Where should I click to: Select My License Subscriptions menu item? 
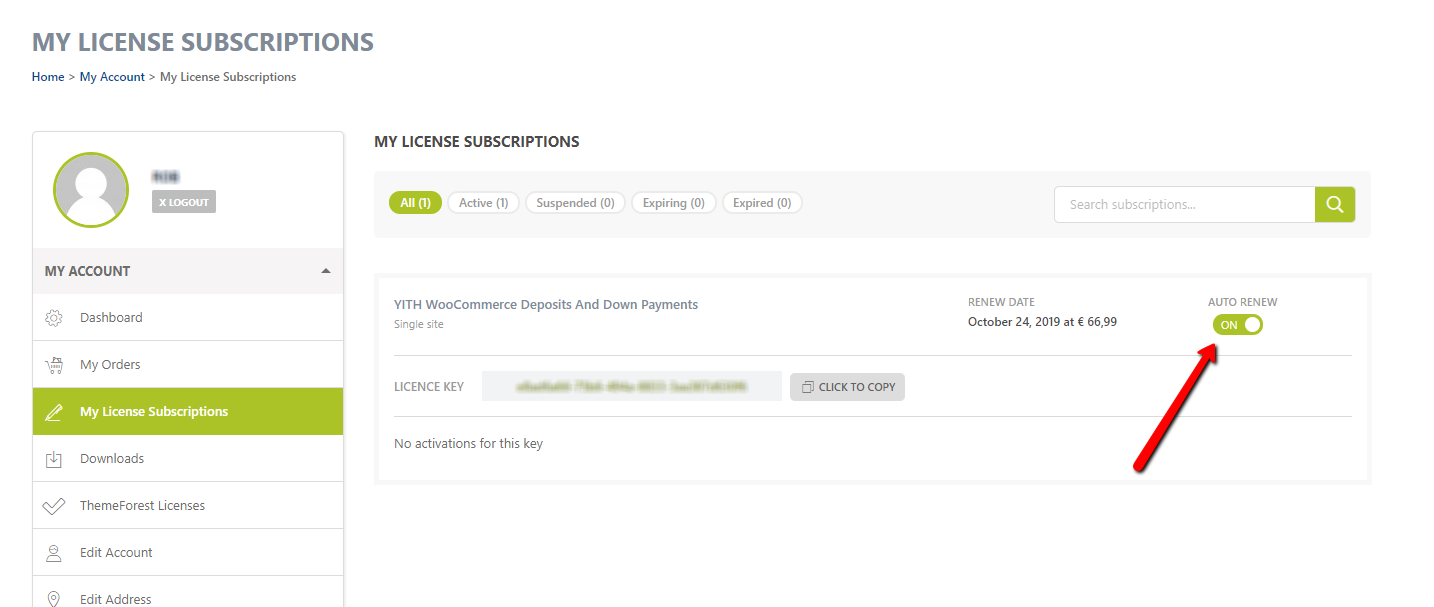pyautogui.click(x=188, y=412)
